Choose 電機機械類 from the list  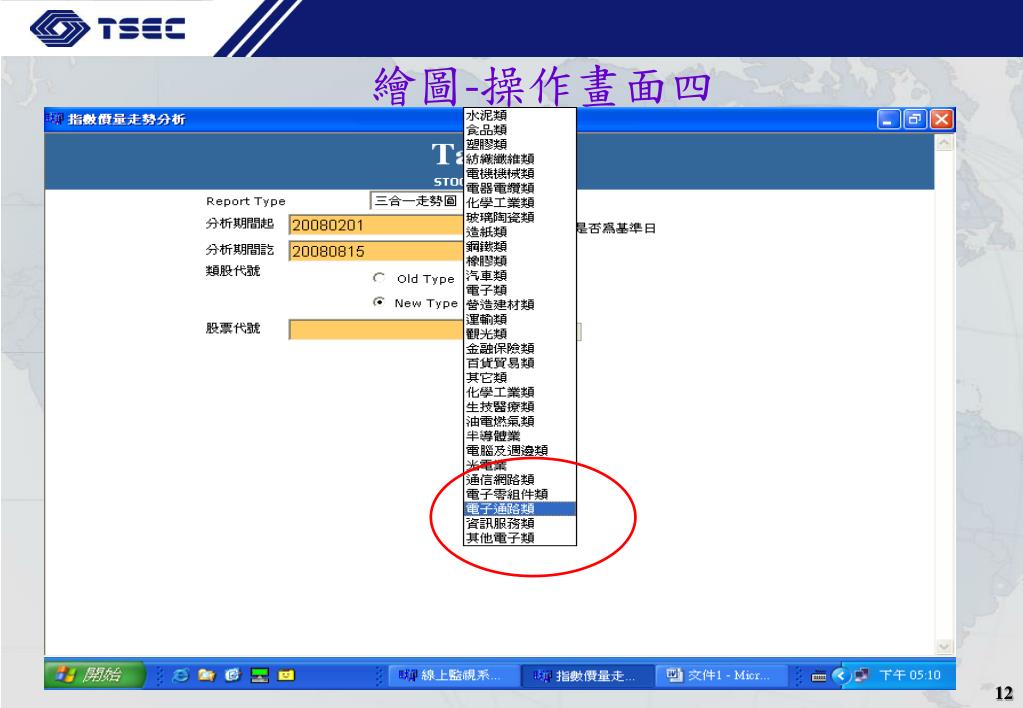click(519, 174)
